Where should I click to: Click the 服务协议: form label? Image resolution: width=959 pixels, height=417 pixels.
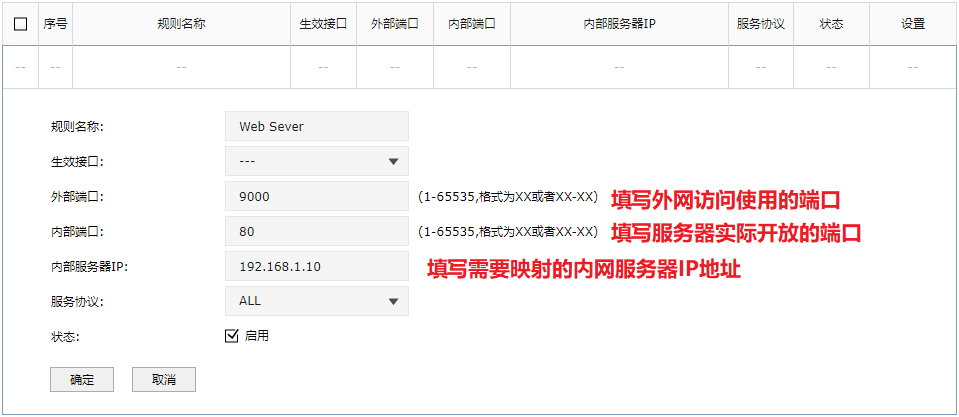coord(77,301)
